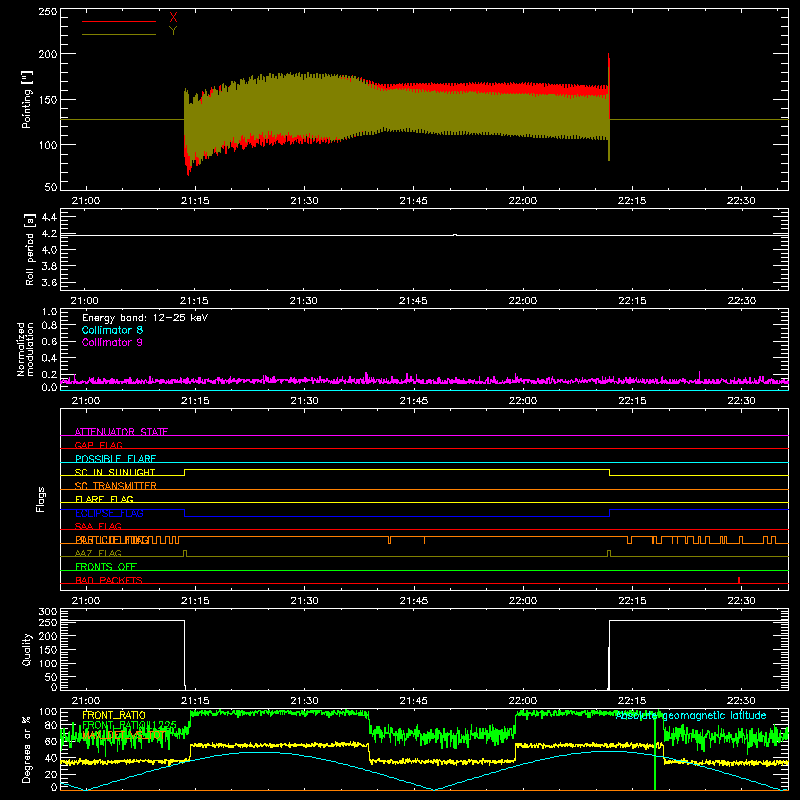Click the SC_IN_SUNLIGHT flag label
800x800 pixels.
115,472
